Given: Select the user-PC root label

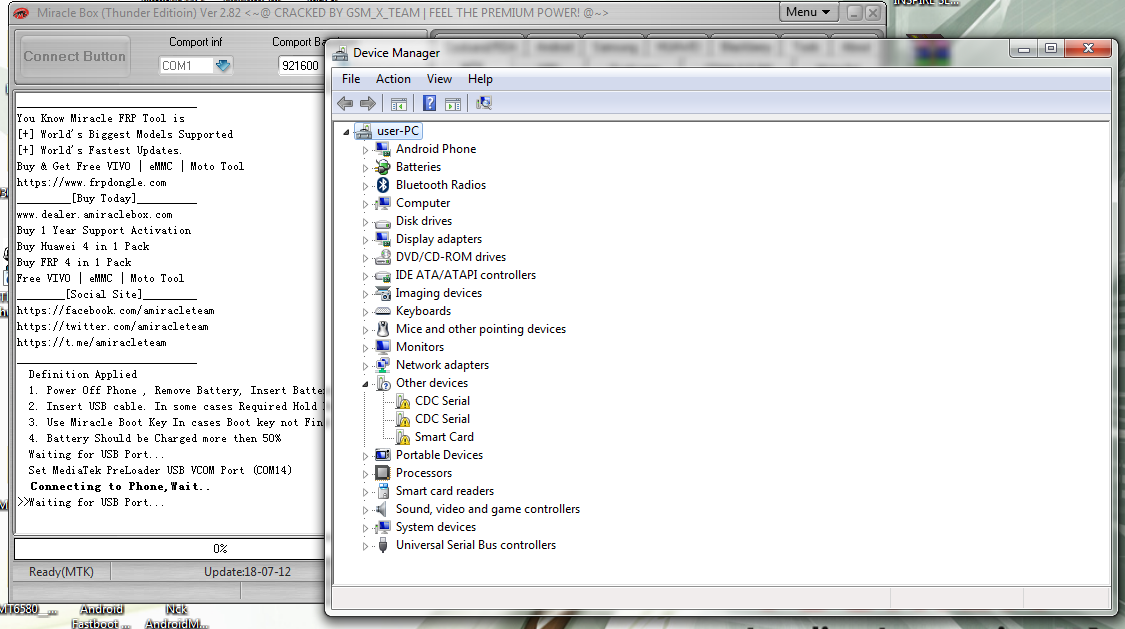Looking at the screenshot, I should [398, 131].
